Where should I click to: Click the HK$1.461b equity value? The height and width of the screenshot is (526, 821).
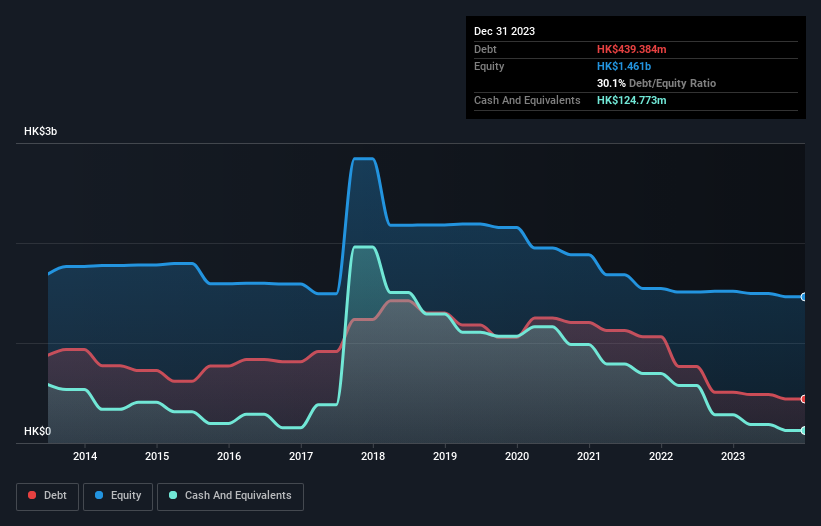click(624, 66)
